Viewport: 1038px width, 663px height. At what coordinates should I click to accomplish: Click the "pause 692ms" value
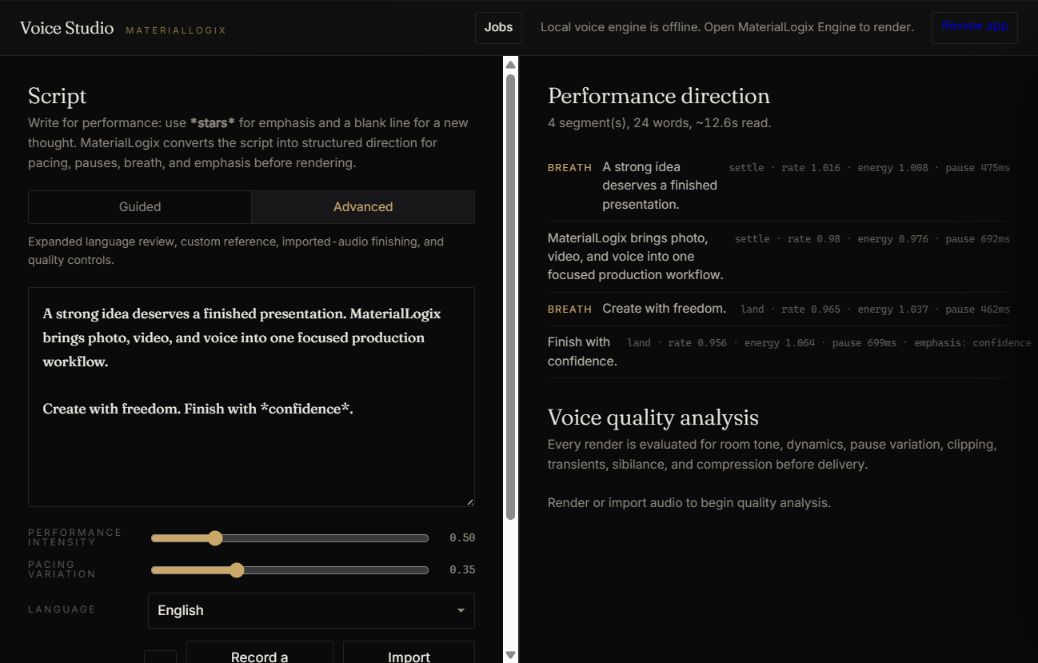[x=978, y=239]
